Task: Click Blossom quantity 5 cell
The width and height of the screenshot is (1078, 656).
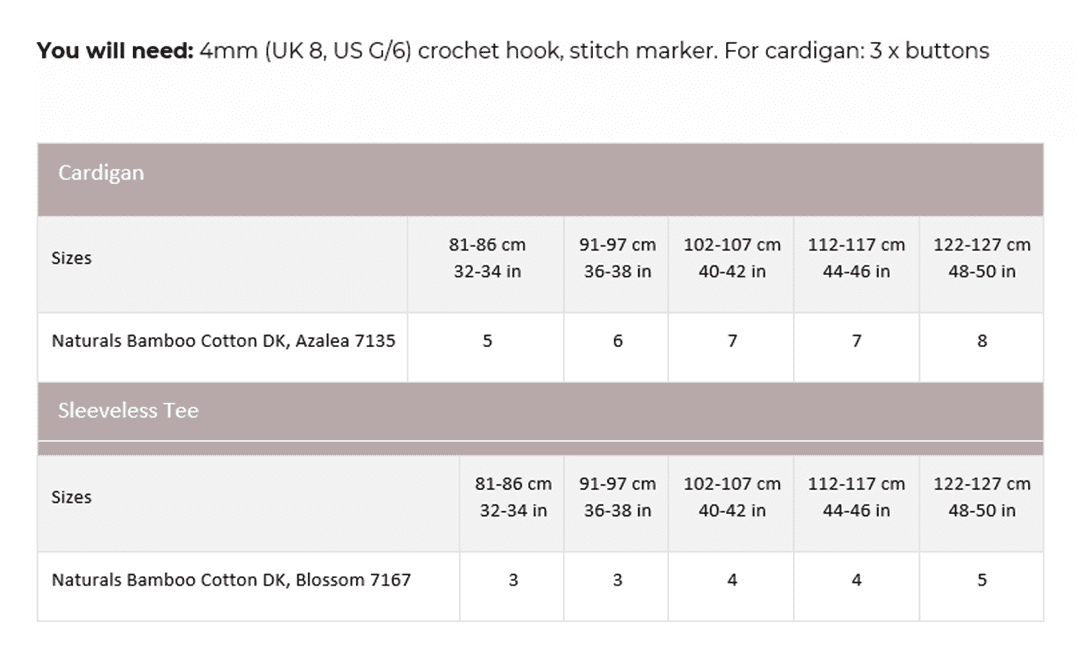Action: tap(981, 580)
